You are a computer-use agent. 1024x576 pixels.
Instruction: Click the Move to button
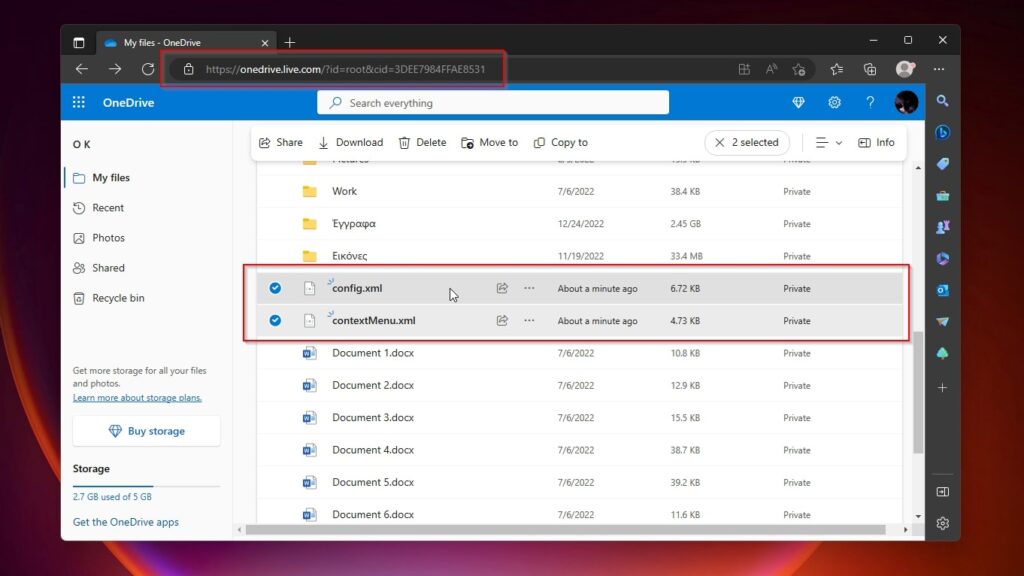(x=490, y=142)
